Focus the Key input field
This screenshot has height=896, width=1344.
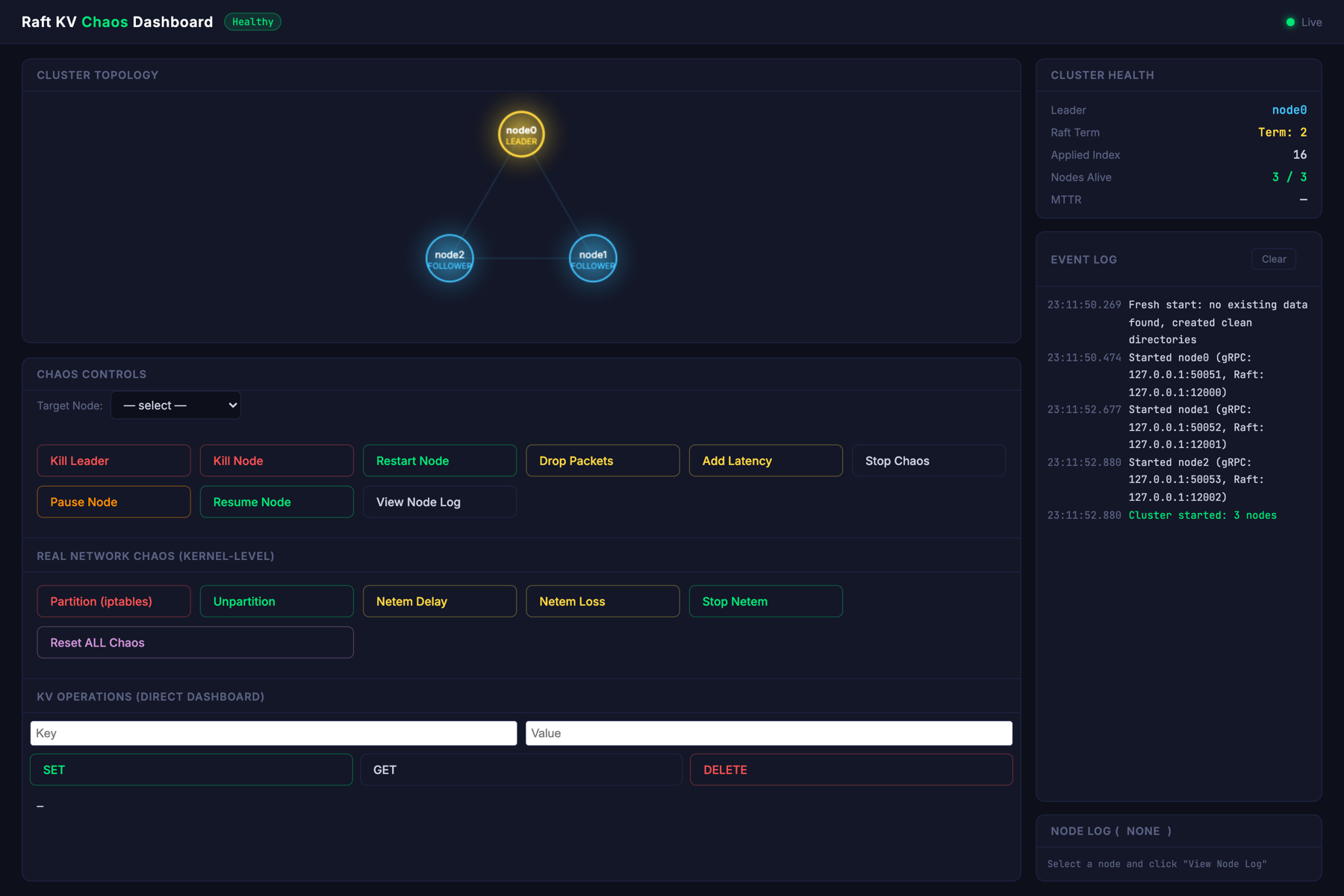(273, 733)
